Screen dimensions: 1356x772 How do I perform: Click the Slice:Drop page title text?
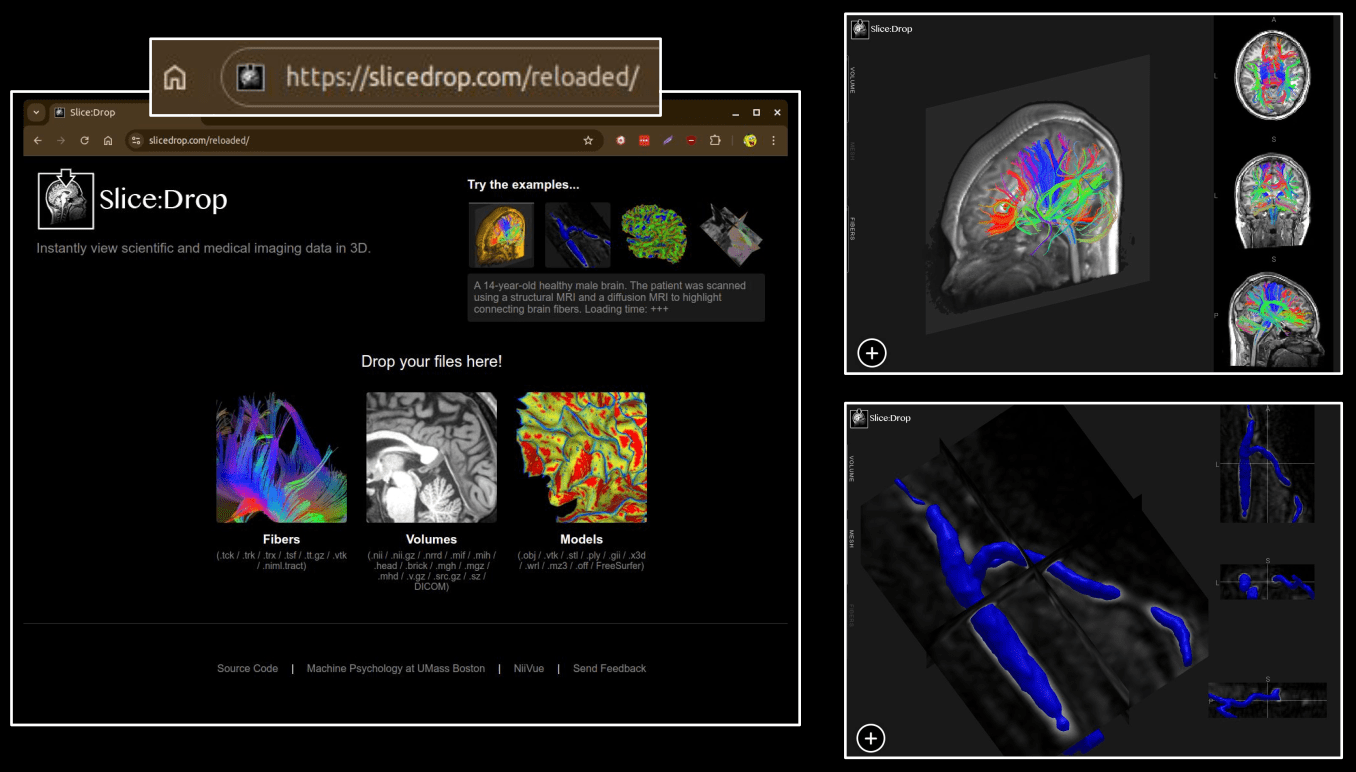[163, 199]
